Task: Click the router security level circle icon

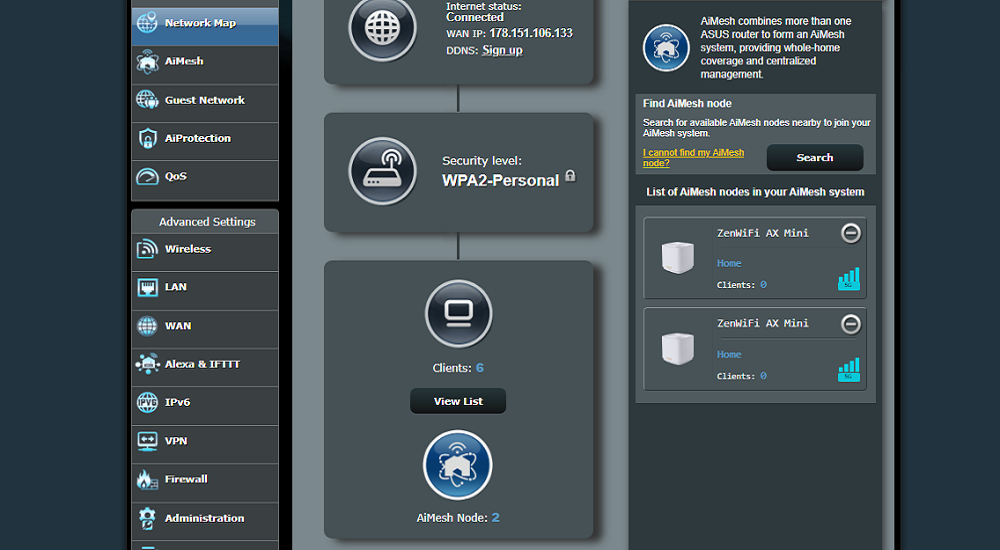Action: tap(383, 171)
